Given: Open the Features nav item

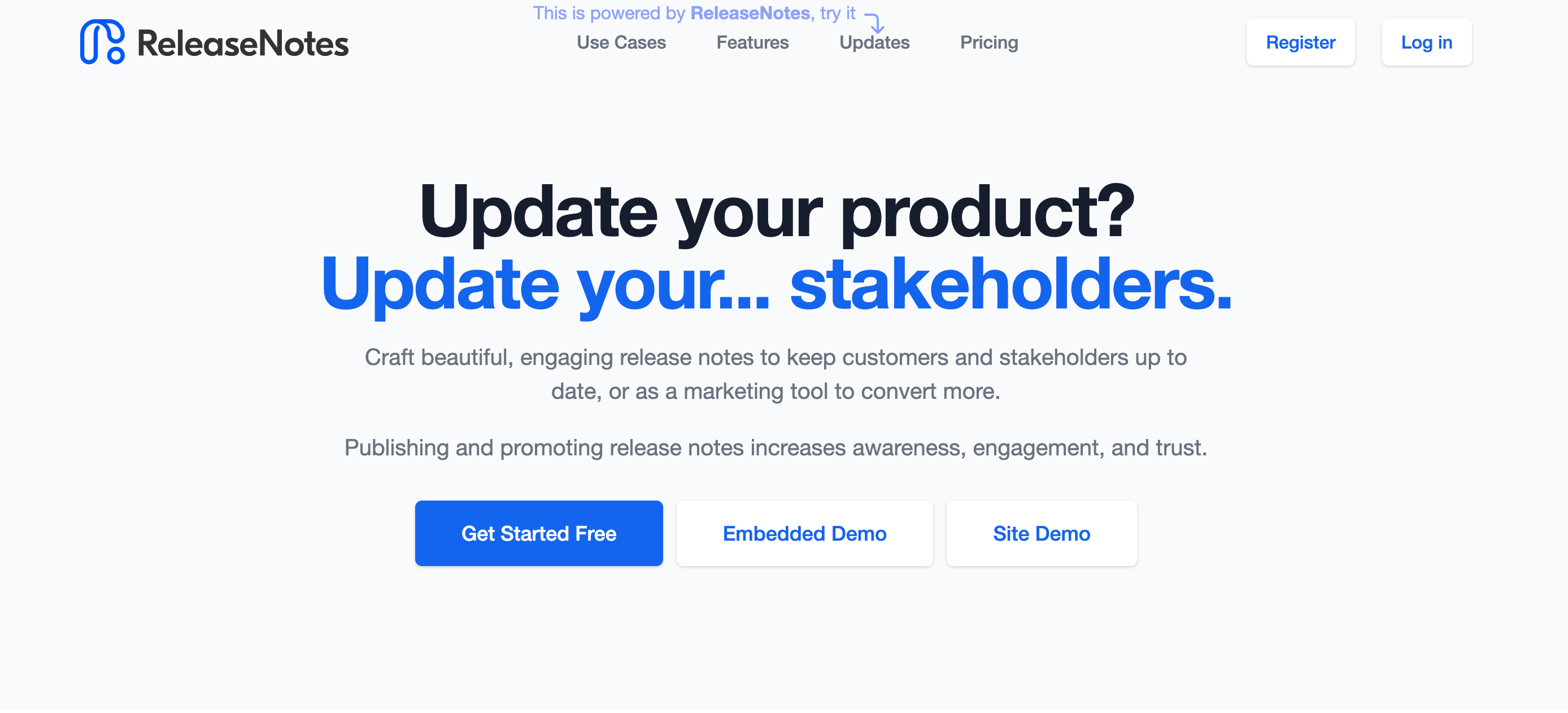Looking at the screenshot, I should pos(752,42).
